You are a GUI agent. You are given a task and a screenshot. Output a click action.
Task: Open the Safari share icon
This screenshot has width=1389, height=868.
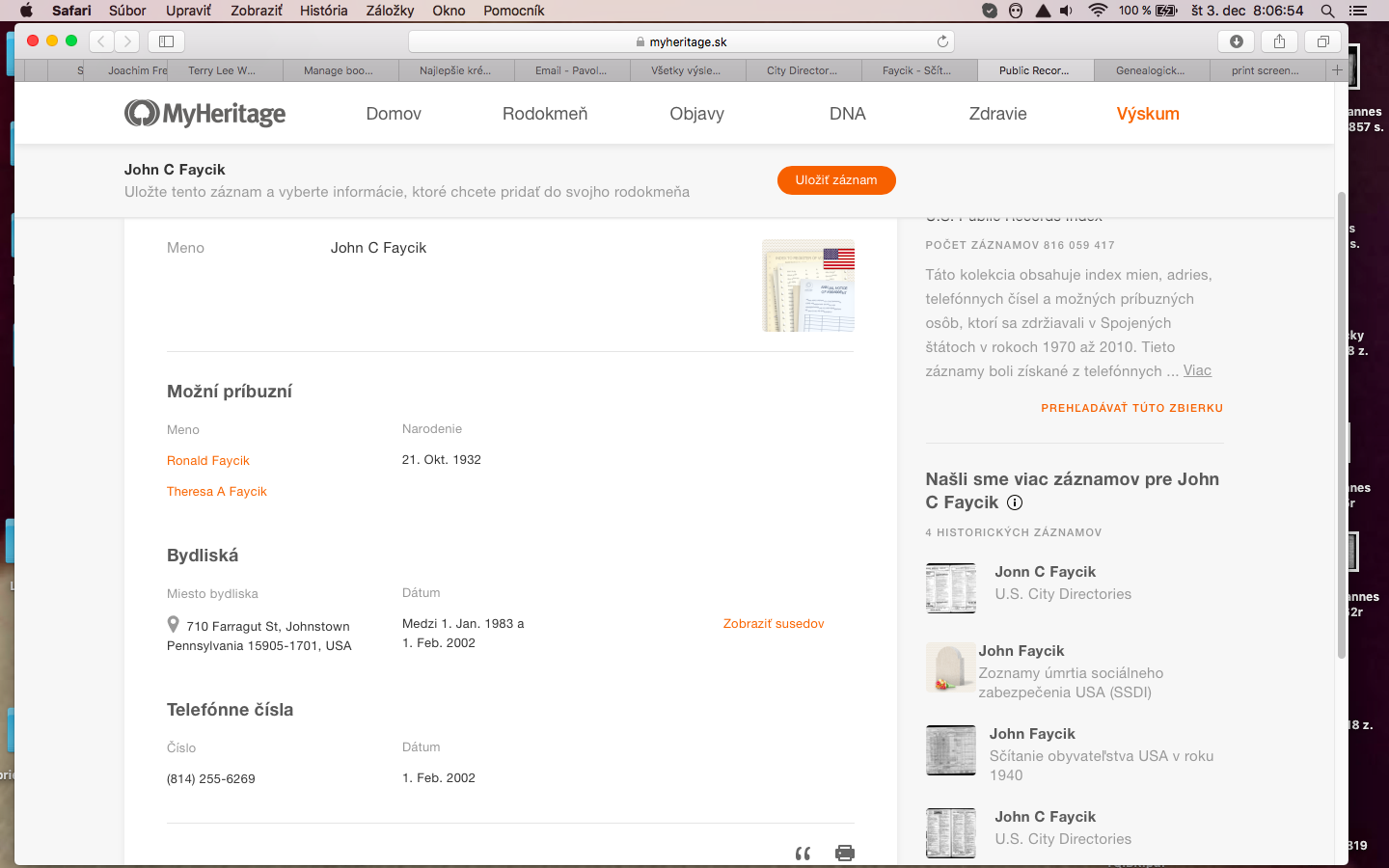(x=1279, y=41)
